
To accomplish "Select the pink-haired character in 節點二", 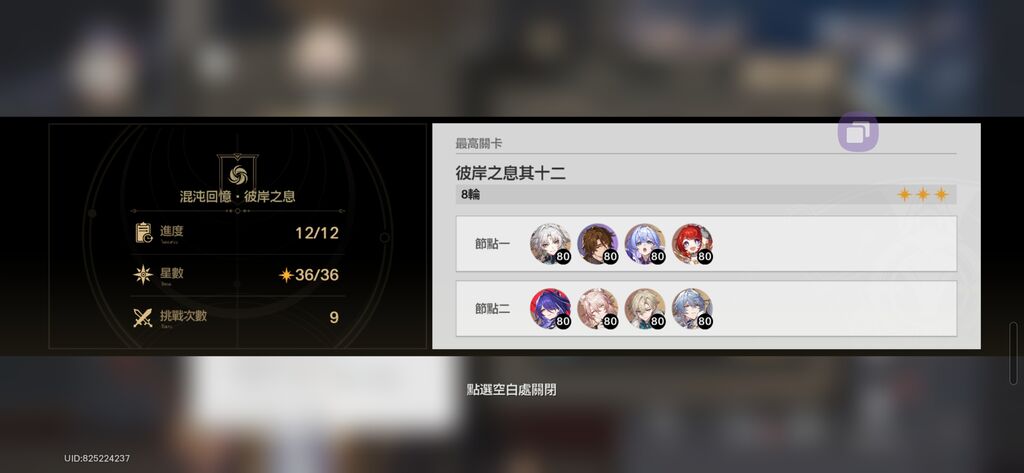I will [x=598, y=308].
